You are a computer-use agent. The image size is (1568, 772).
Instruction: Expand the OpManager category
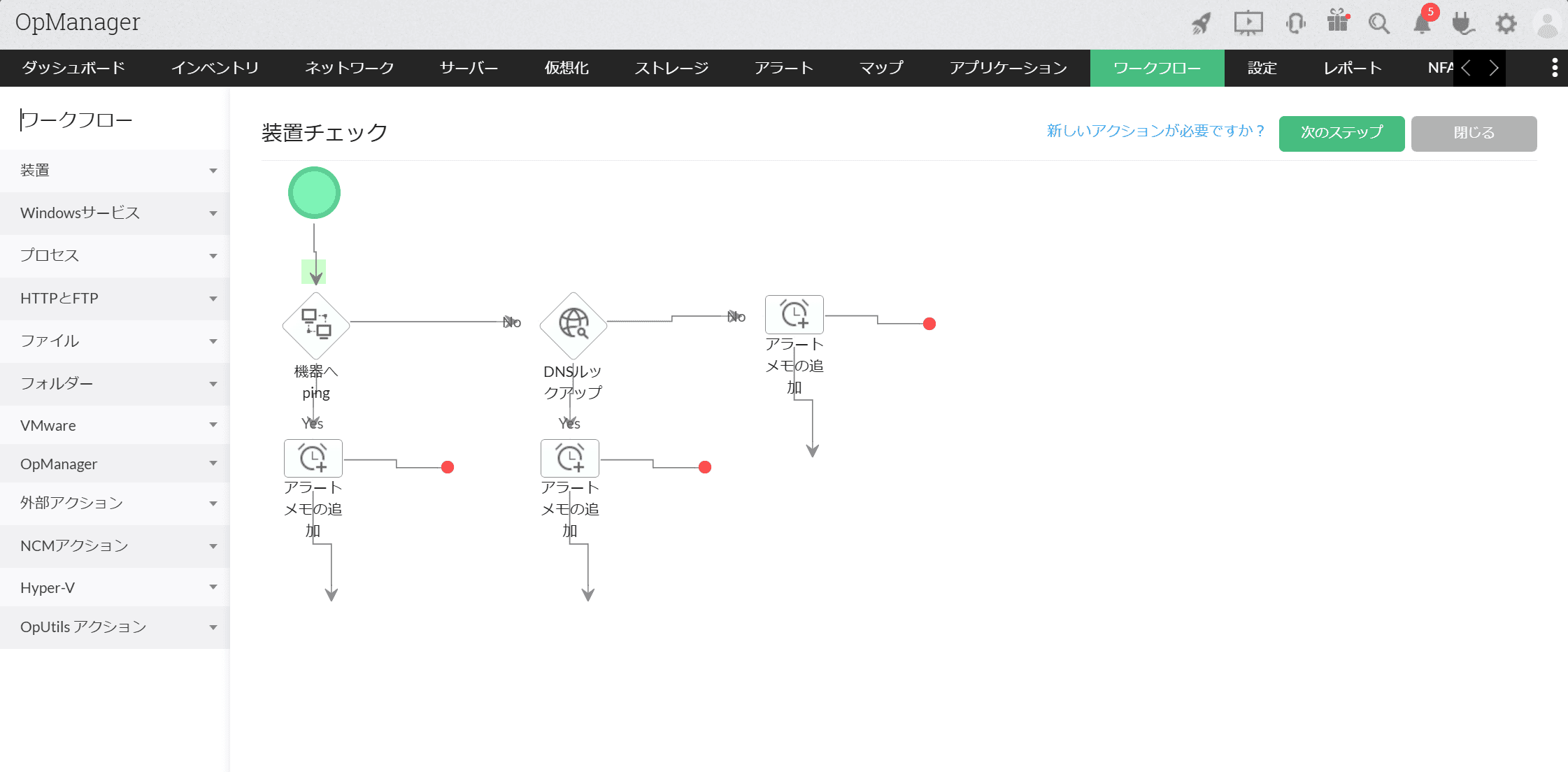tap(115, 464)
